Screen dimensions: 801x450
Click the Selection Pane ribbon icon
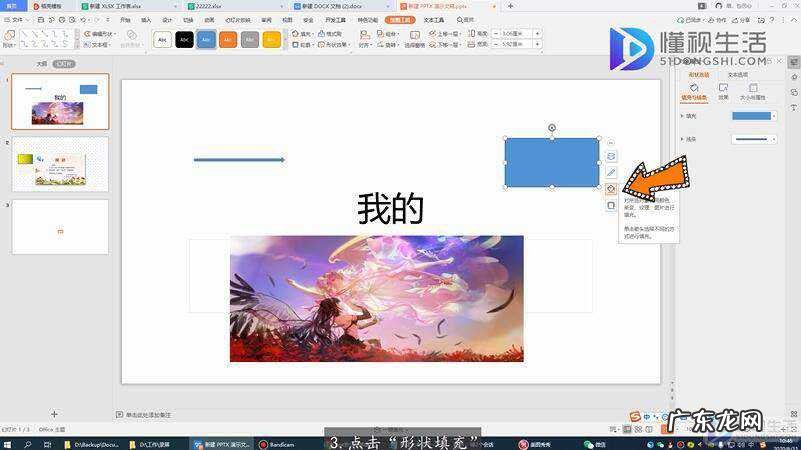[414, 38]
